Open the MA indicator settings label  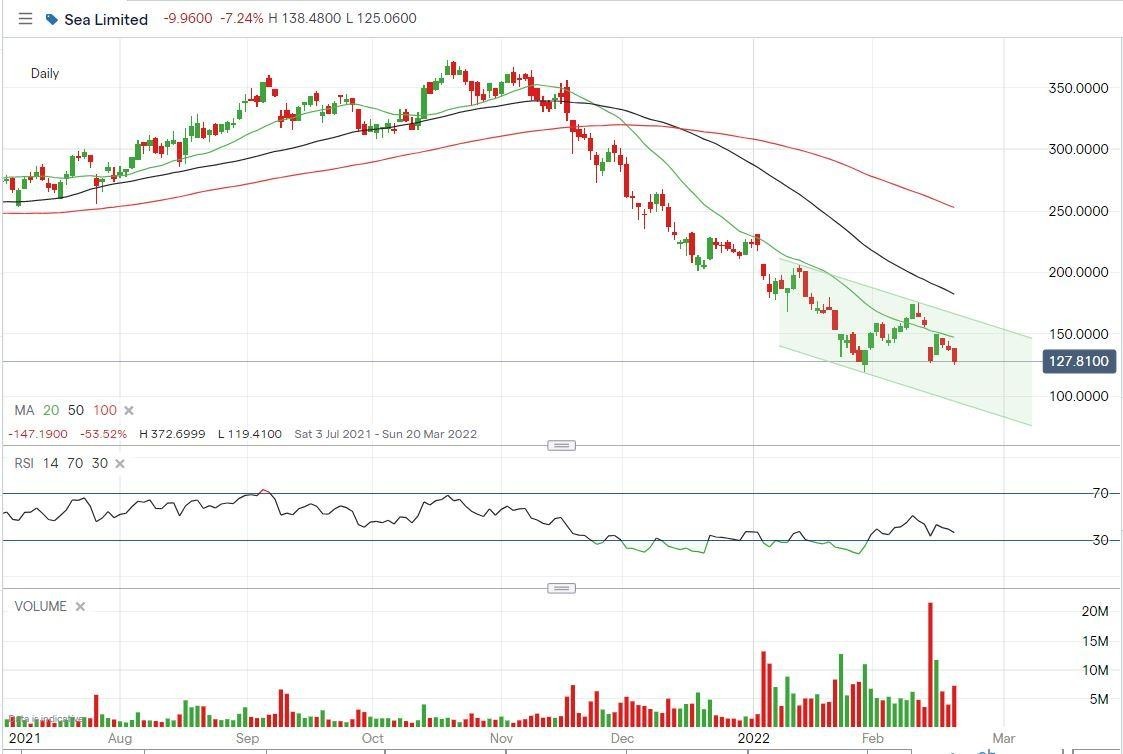click(24, 410)
